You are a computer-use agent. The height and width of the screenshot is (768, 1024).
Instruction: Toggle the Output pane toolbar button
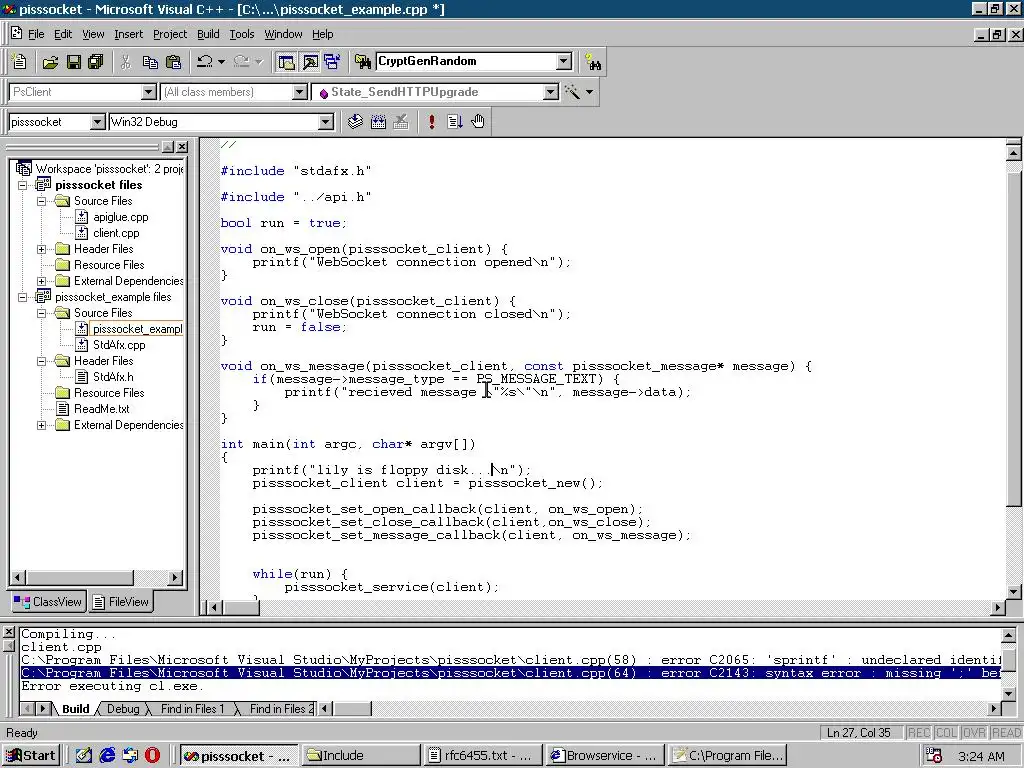(x=310, y=62)
